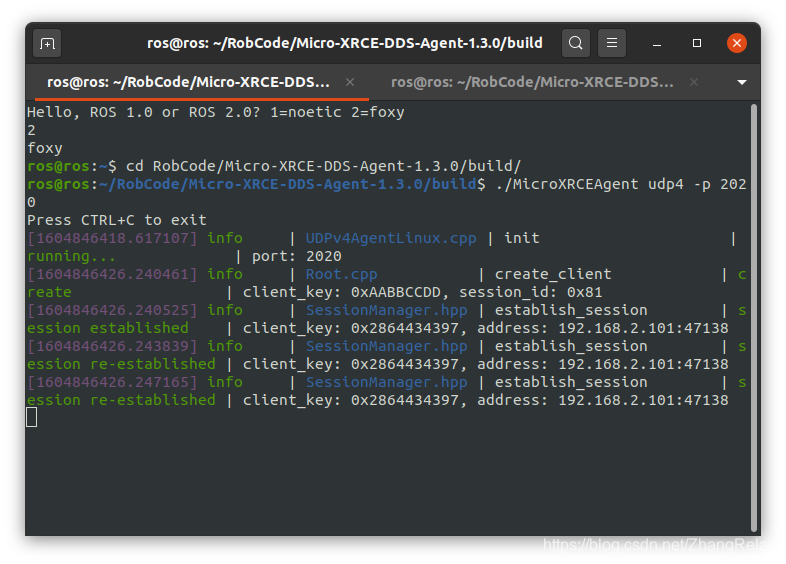Open a new terminal tab icon
786x564 pixels.
click(x=47, y=44)
